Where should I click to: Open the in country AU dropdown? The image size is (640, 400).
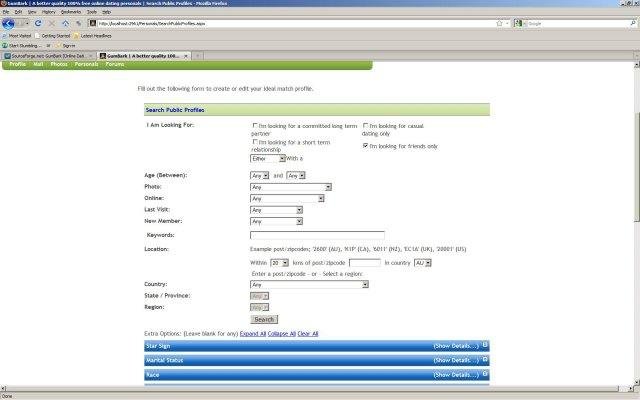pos(422,263)
